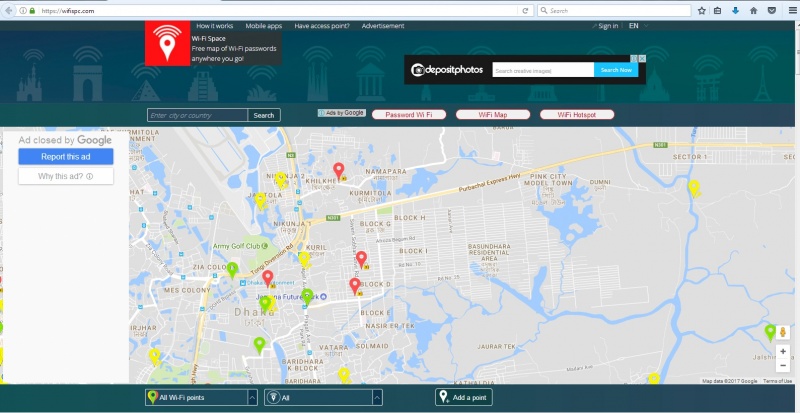
Task: Open the bookmarks library clipboard icon
Action: [718, 11]
